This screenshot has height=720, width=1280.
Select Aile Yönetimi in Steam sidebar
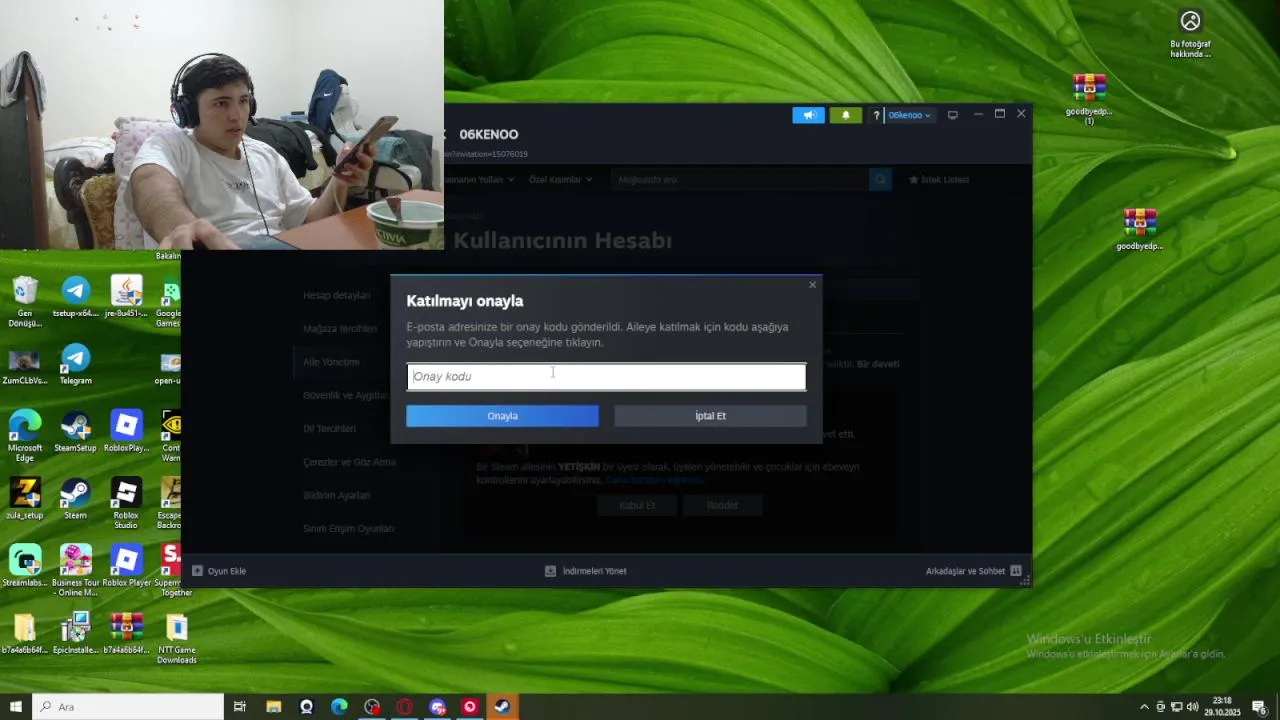pyautogui.click(x=331, y=362)
